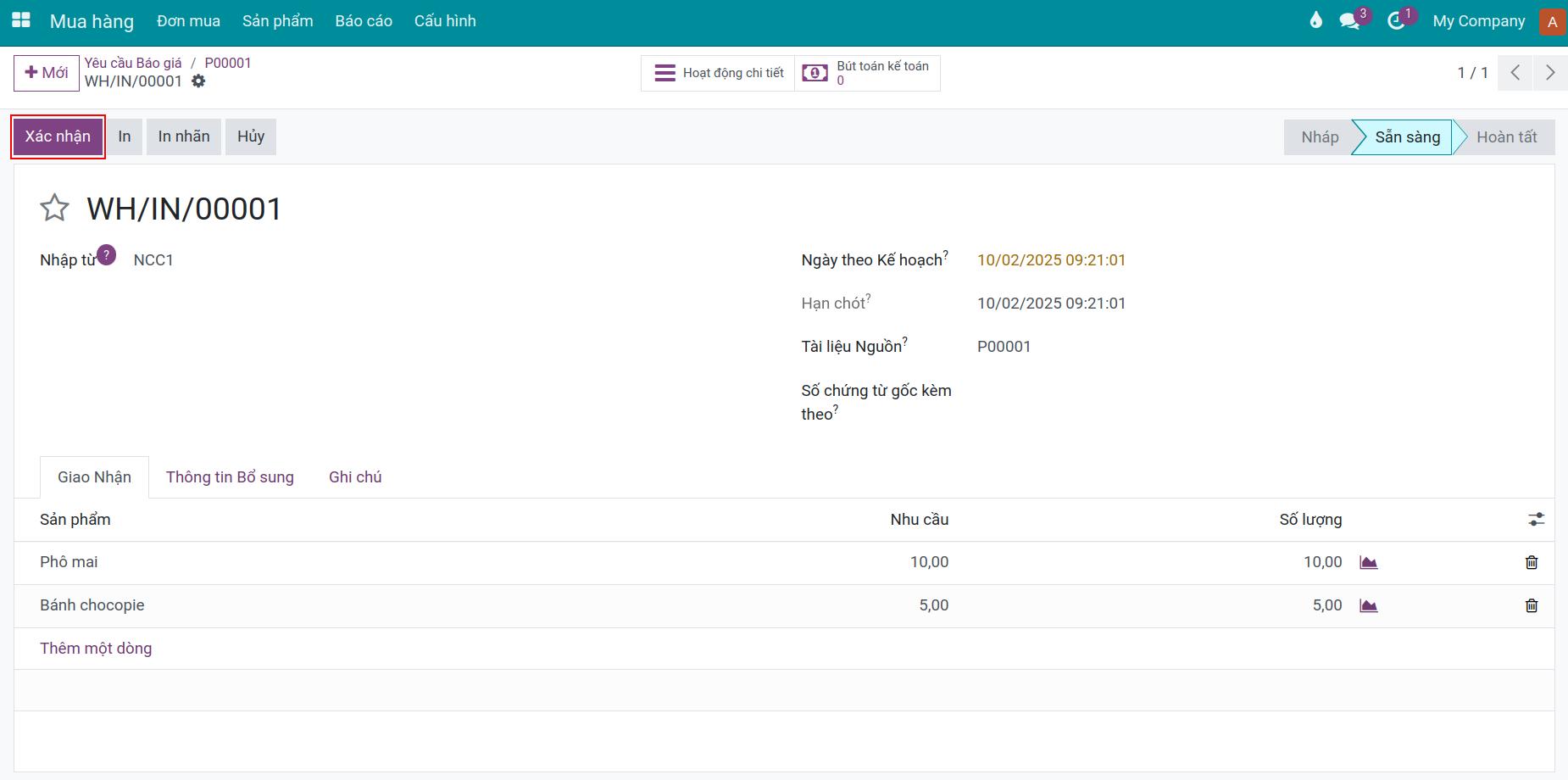Click the gear icon beside WH/IN/00001
Image resolution: width=1568 pixels, height=780 pixels.
[198, 81]
